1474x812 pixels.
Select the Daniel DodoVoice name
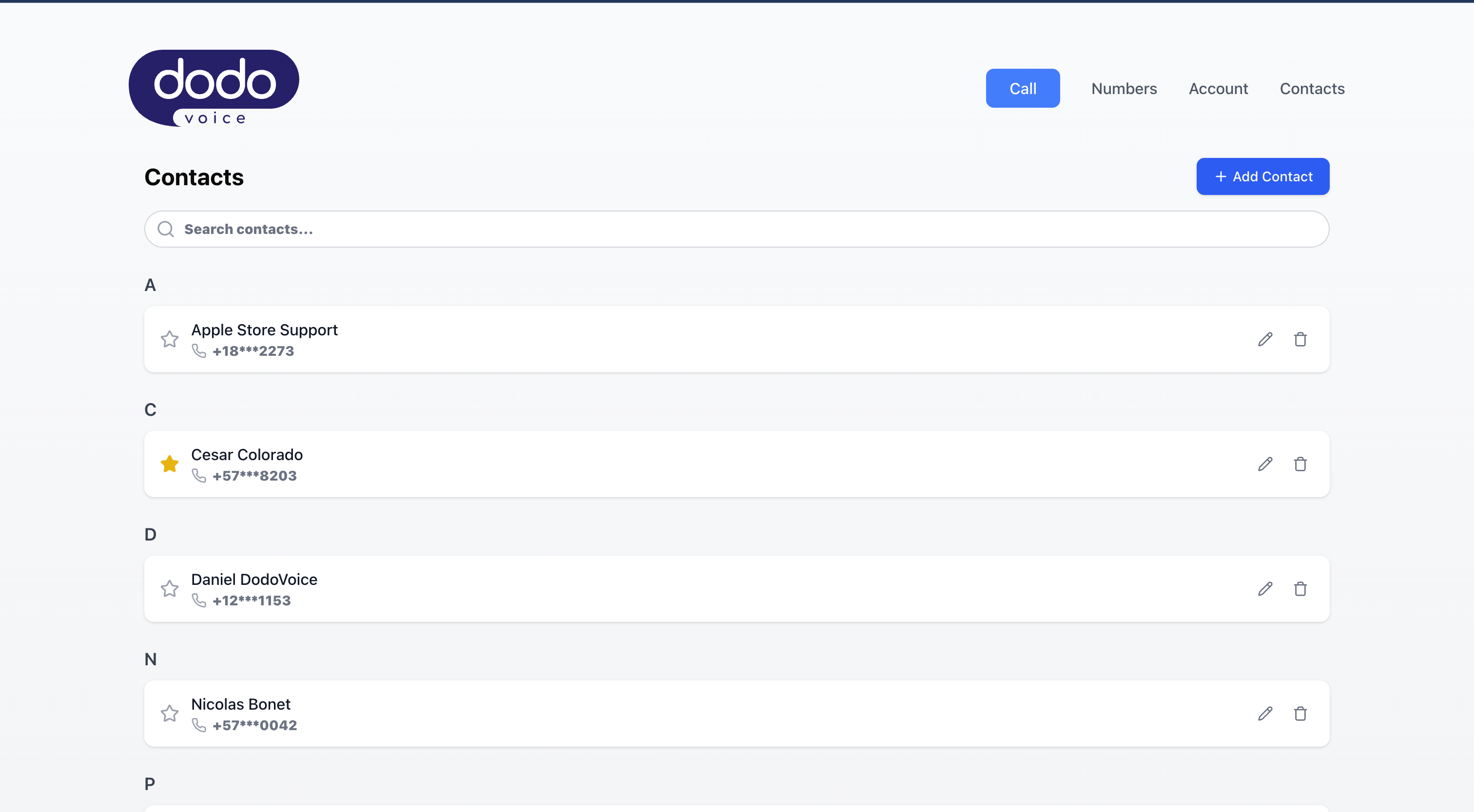click(x=254, y=580)
